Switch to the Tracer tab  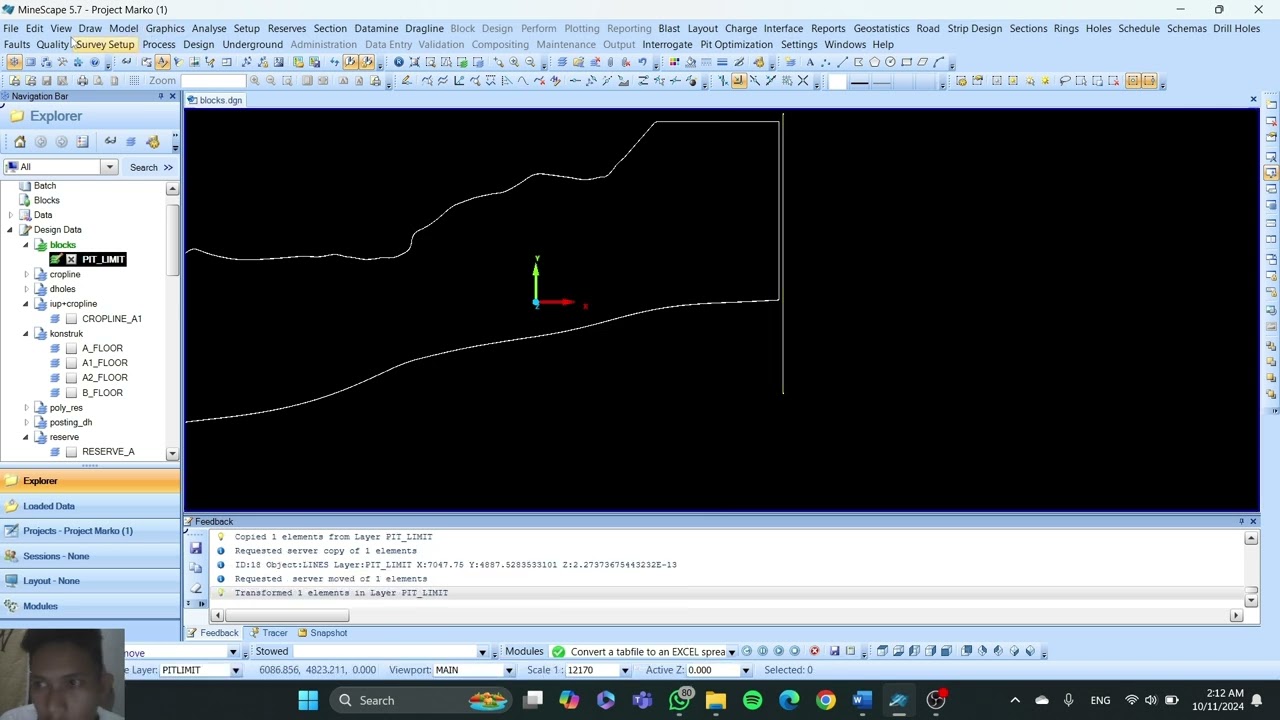click(x=267, y=633)
